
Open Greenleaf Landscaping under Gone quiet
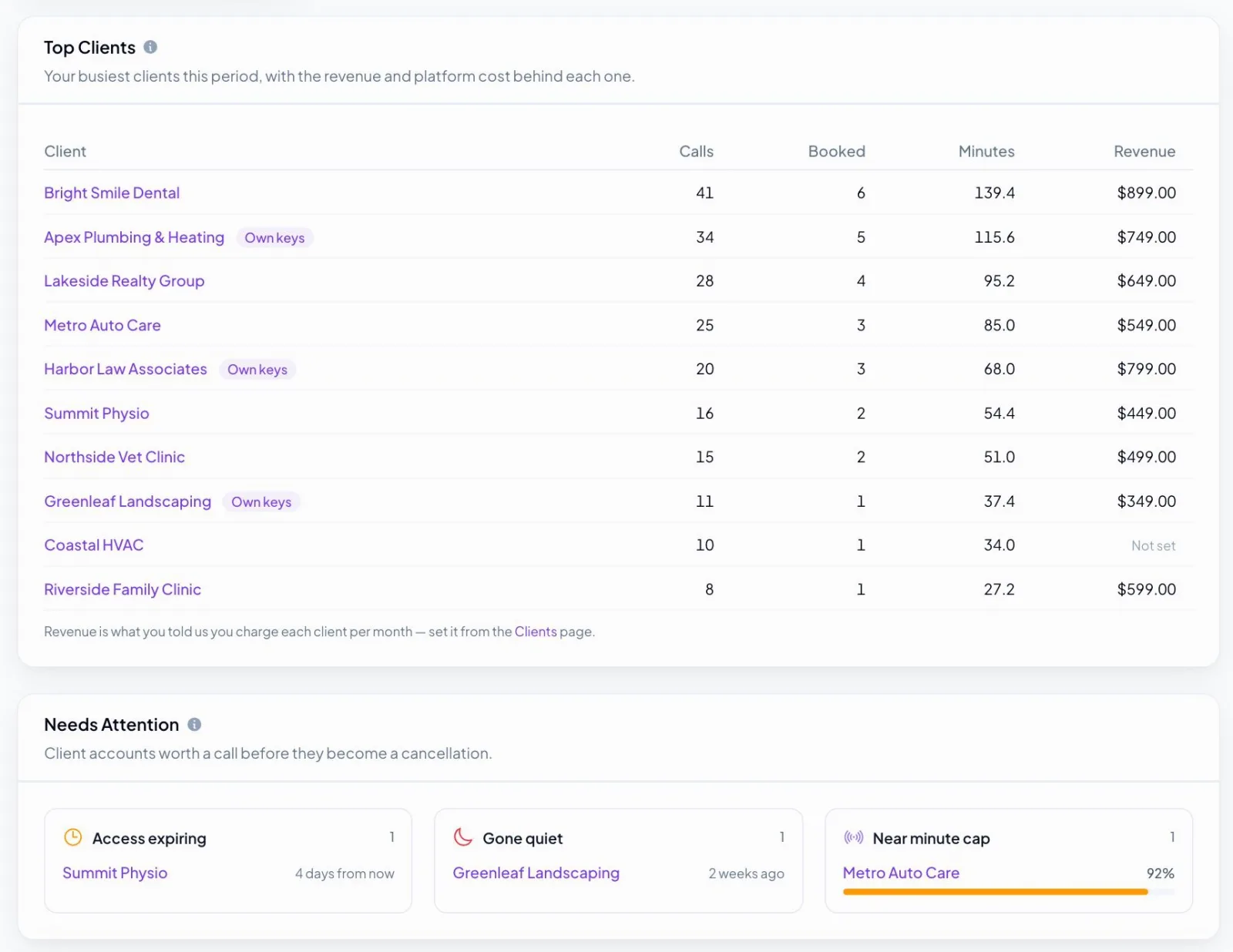tap(536, 873)
